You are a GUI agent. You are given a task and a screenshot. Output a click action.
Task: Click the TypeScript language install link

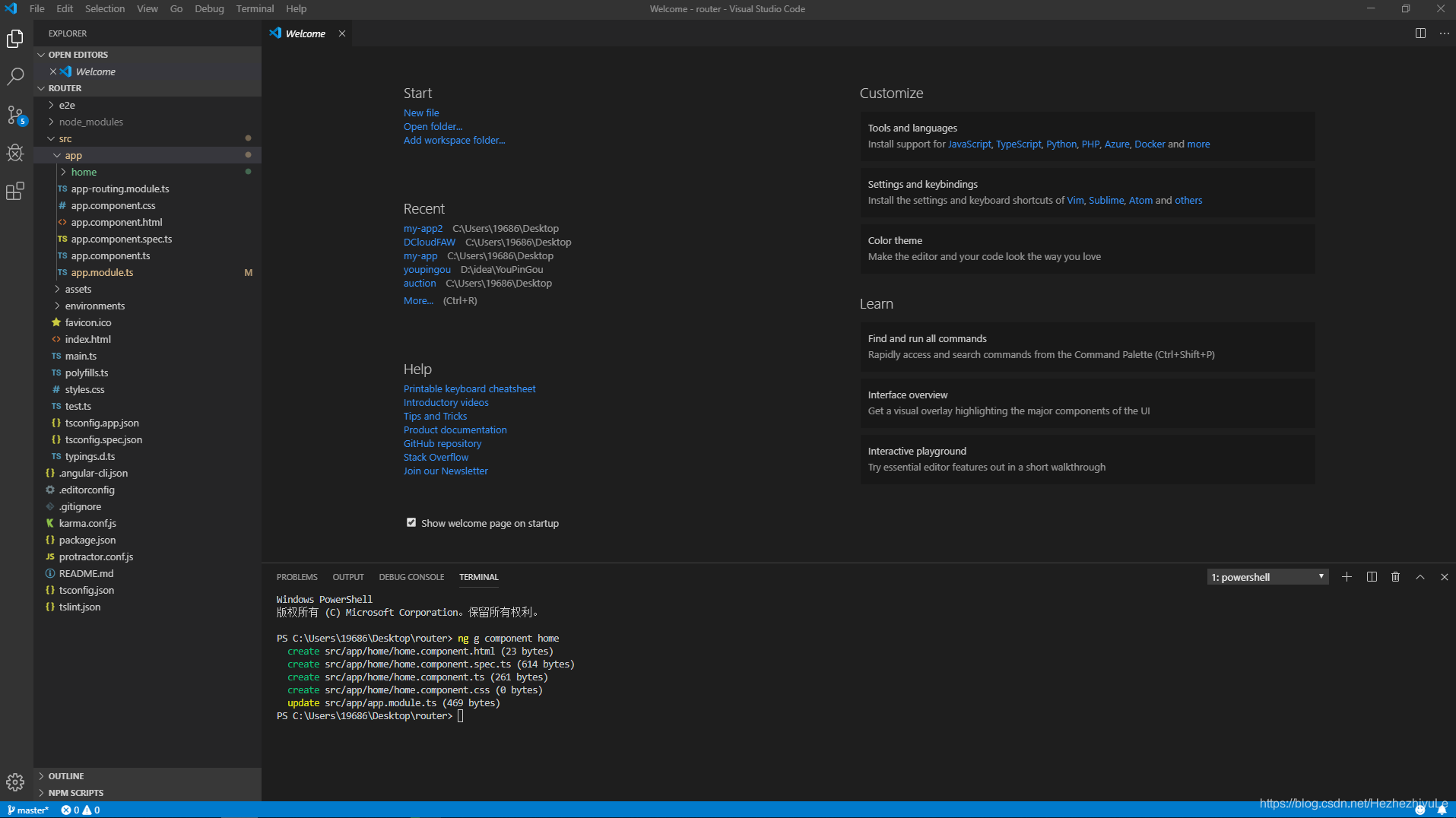coord(1018,144)
